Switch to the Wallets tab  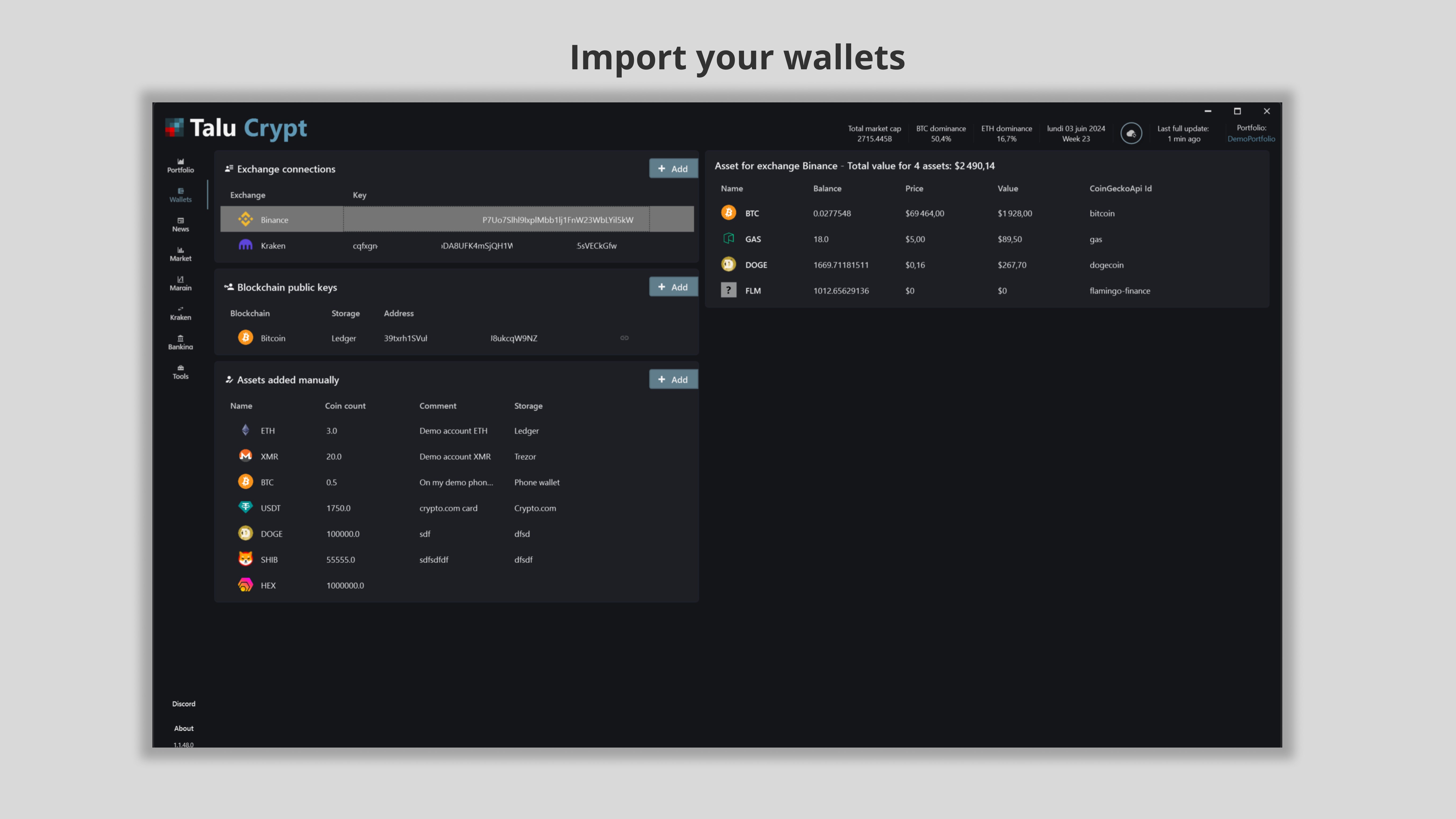(x=180, y=195)
